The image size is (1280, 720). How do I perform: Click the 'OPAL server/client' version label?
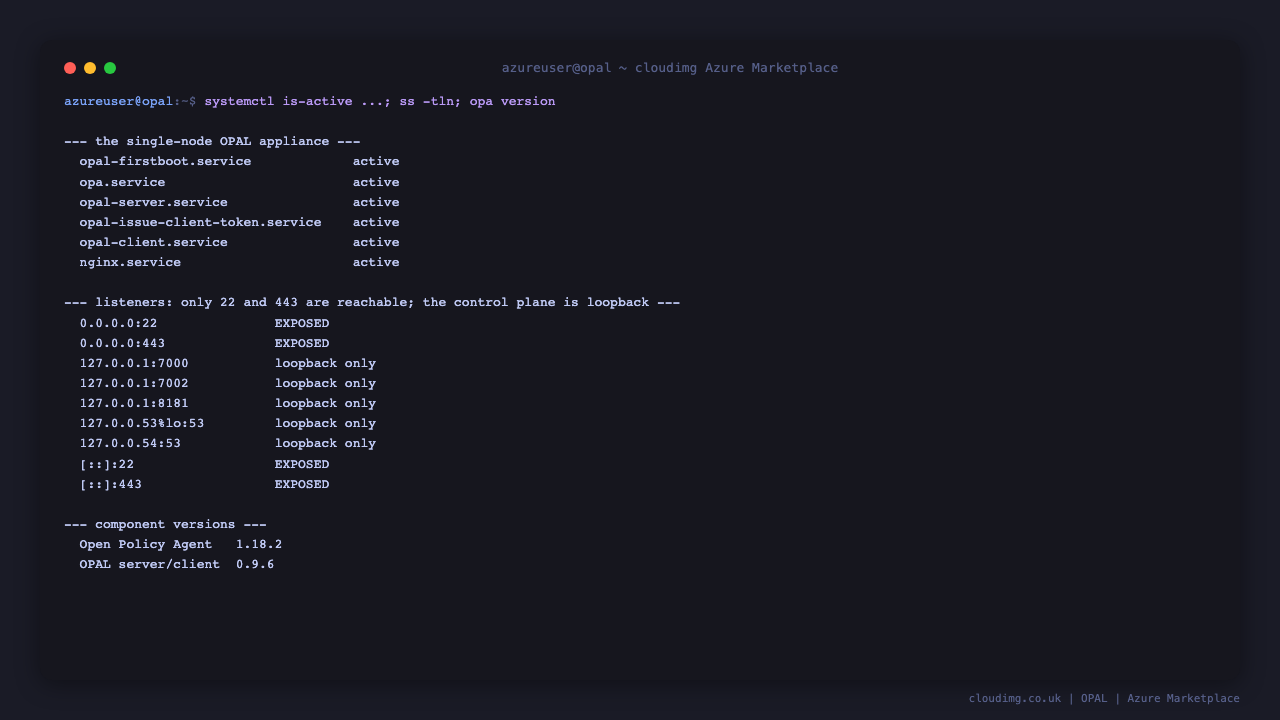150,564
